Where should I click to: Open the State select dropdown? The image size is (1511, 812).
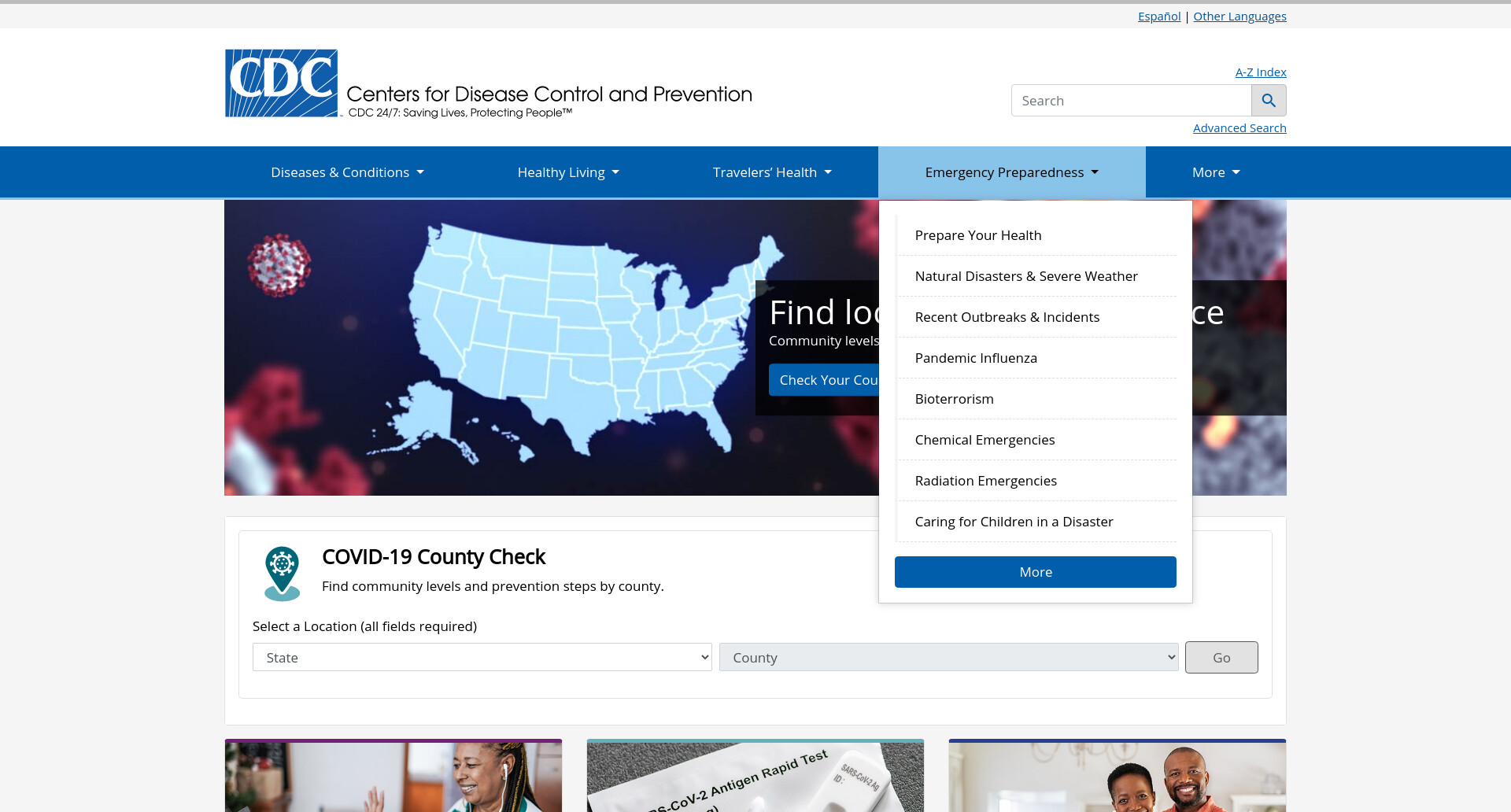(x=482, y=657)
